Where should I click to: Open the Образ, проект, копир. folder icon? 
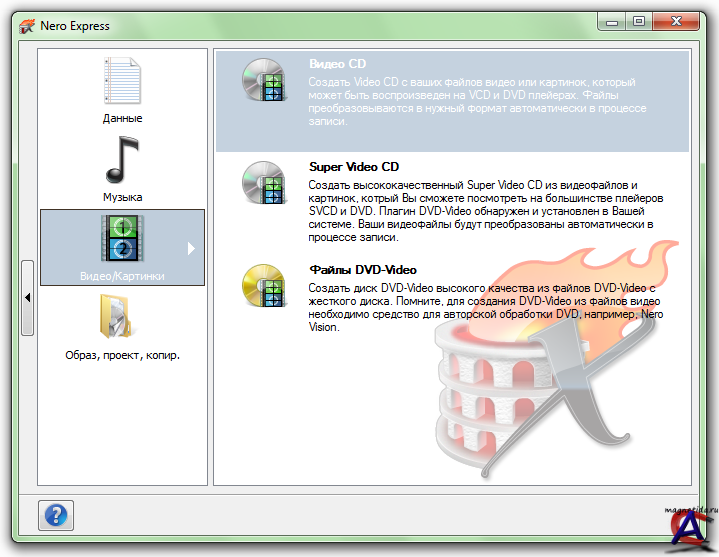[122, 317]
